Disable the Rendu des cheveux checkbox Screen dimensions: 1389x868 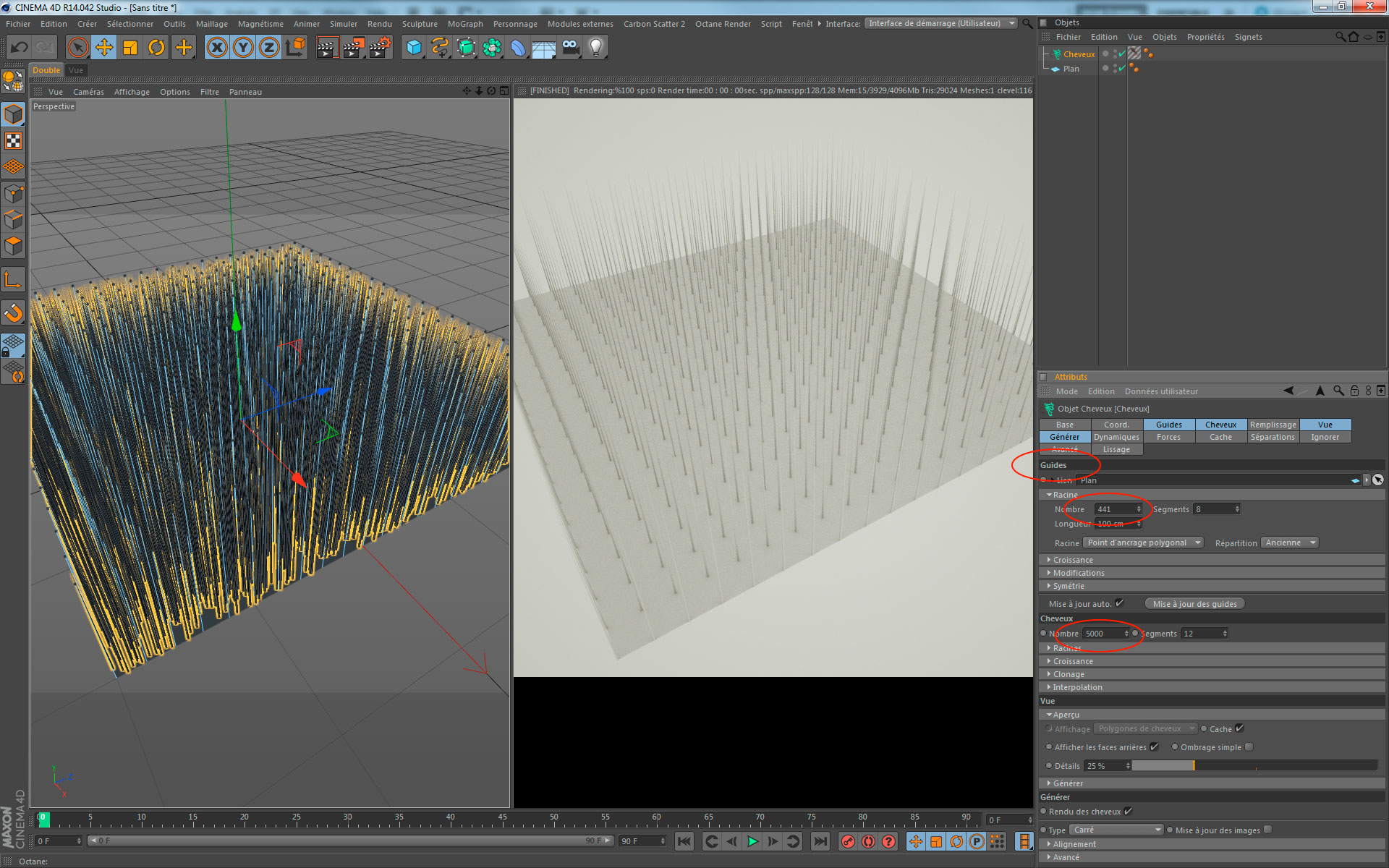[1129, 812]
